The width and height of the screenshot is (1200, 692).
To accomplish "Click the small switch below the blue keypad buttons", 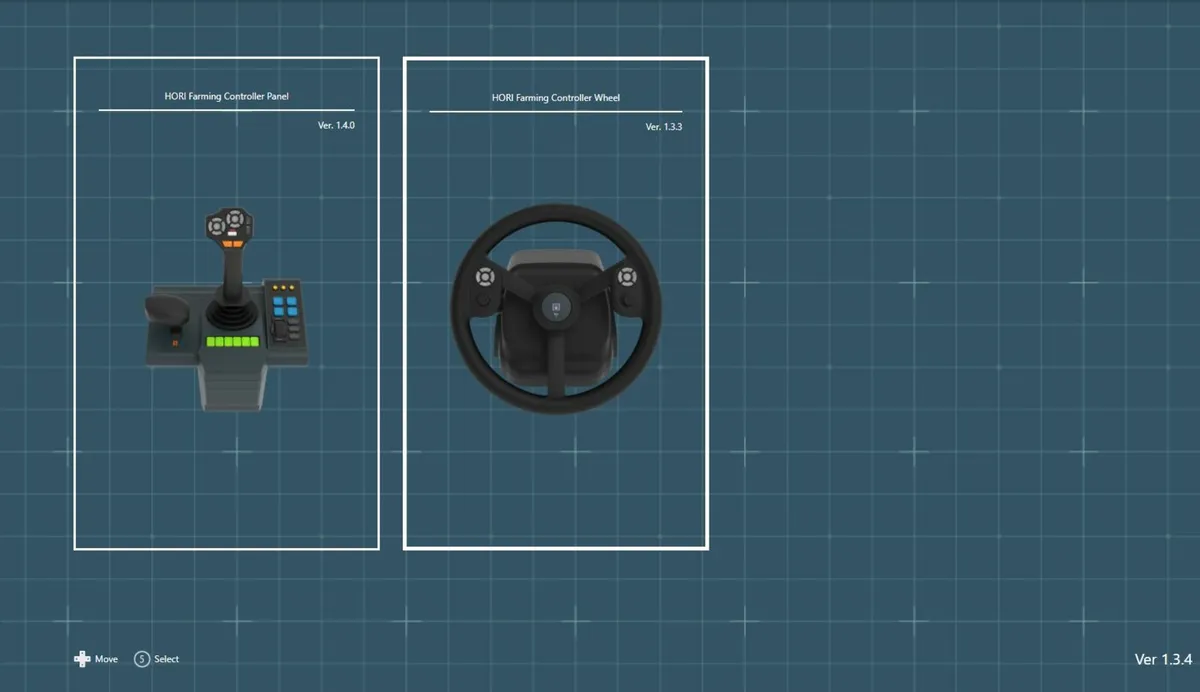I will (x=279, y=329).
